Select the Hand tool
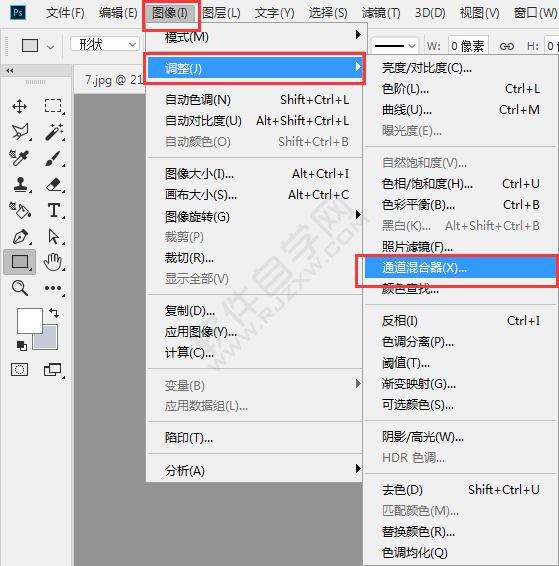This screenshot has width=559, height=566. point(53,262)
